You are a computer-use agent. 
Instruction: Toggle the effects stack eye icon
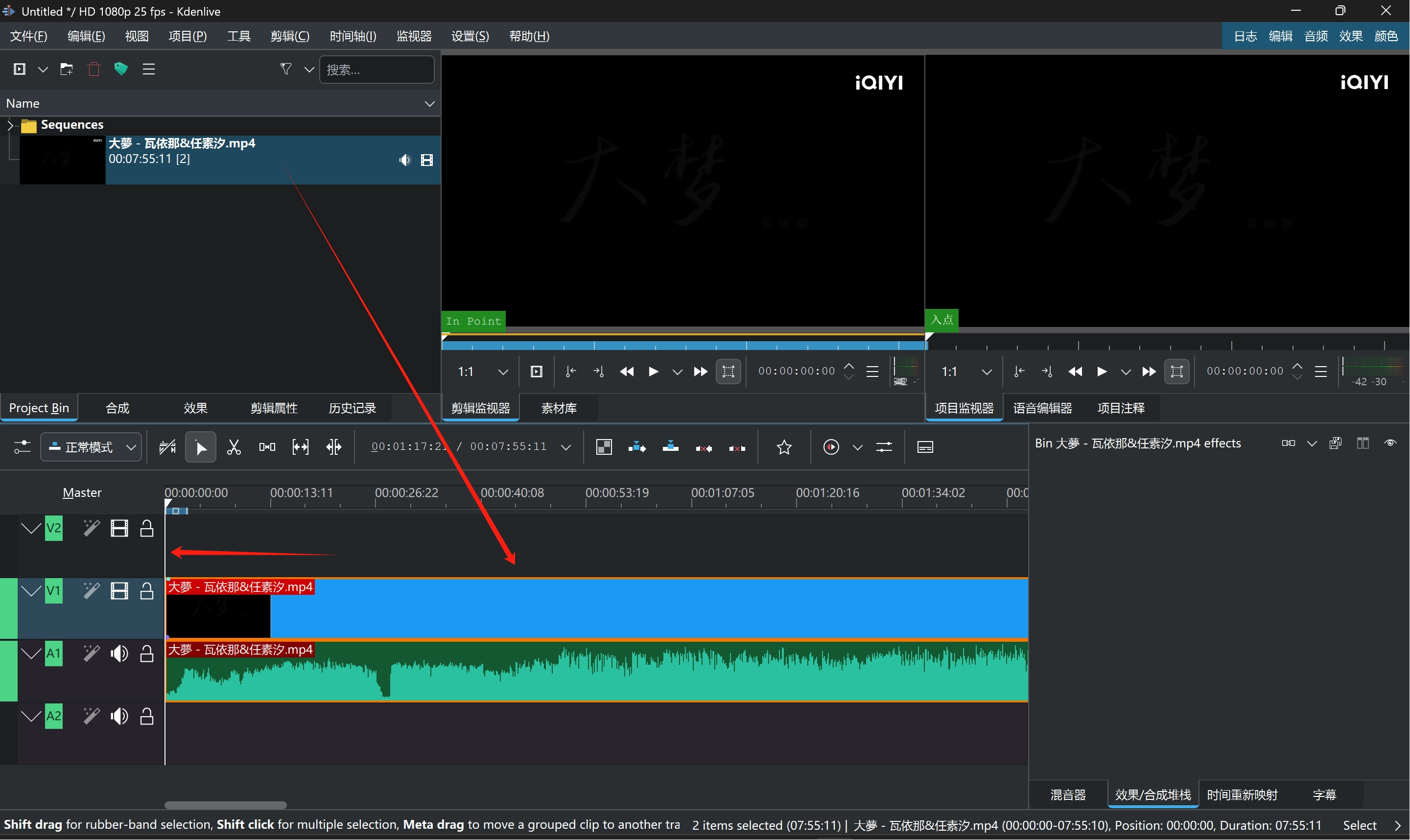1391,443
